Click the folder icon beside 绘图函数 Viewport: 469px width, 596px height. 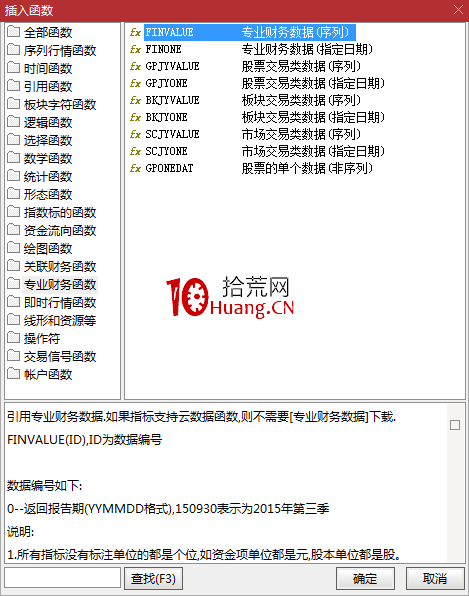coord(14,247)
